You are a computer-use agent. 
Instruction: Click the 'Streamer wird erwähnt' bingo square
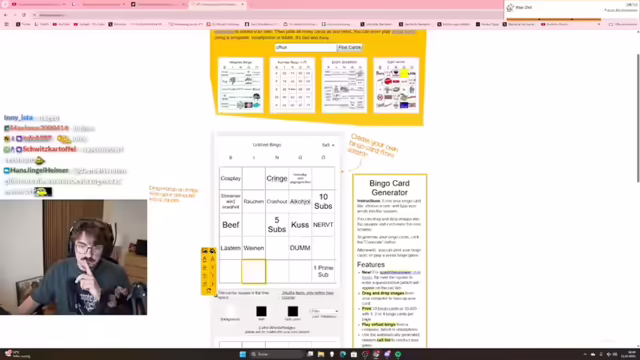click(x=231, y=202)
